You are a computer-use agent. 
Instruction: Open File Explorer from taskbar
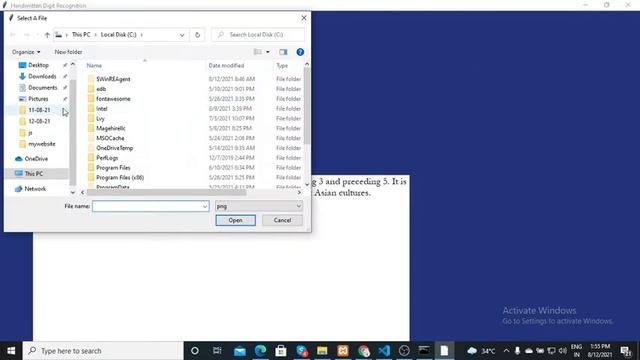(322, 351)
